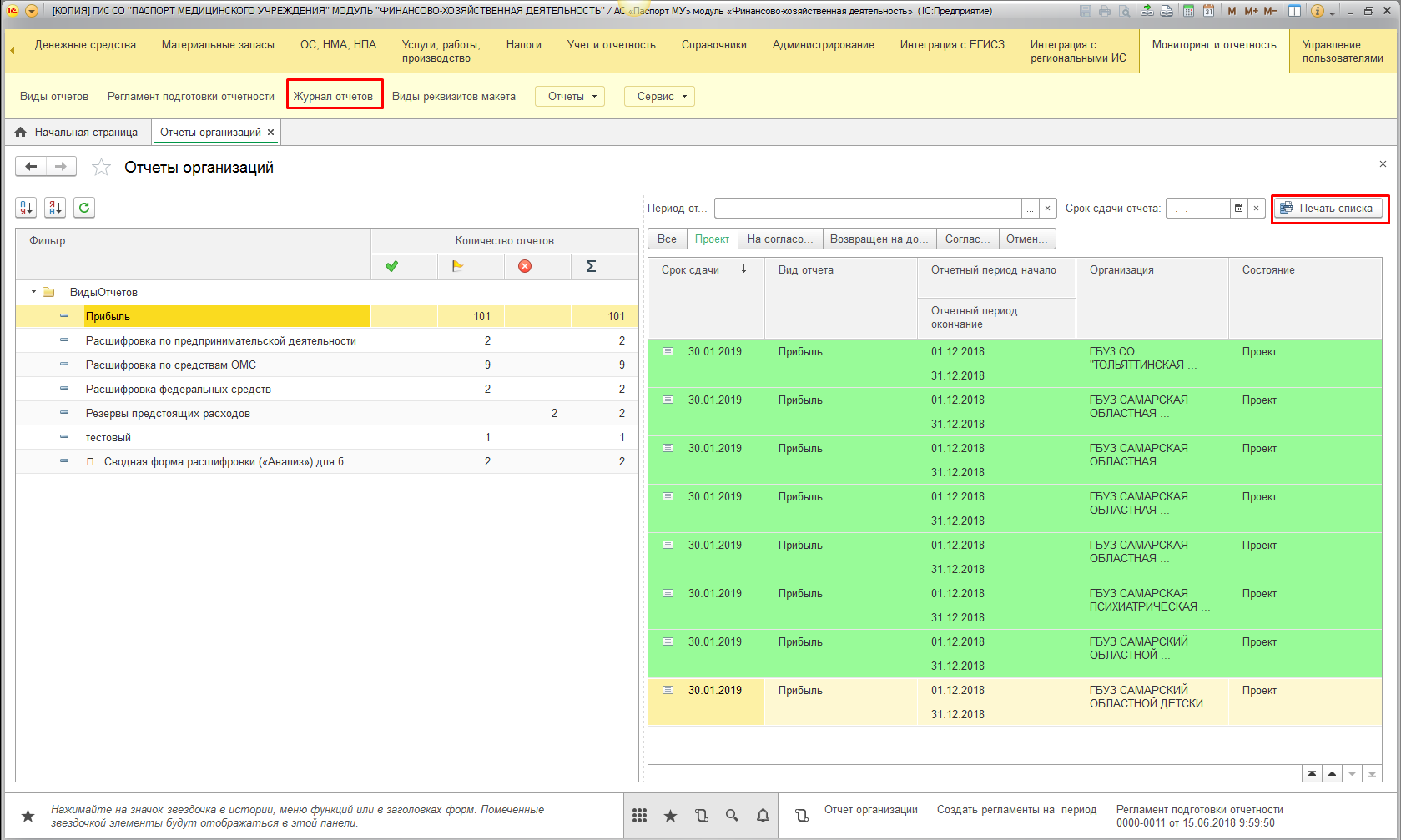Navigate back with the left arrow button
This screenshot has height=840, width=1401.
point(31,167)
